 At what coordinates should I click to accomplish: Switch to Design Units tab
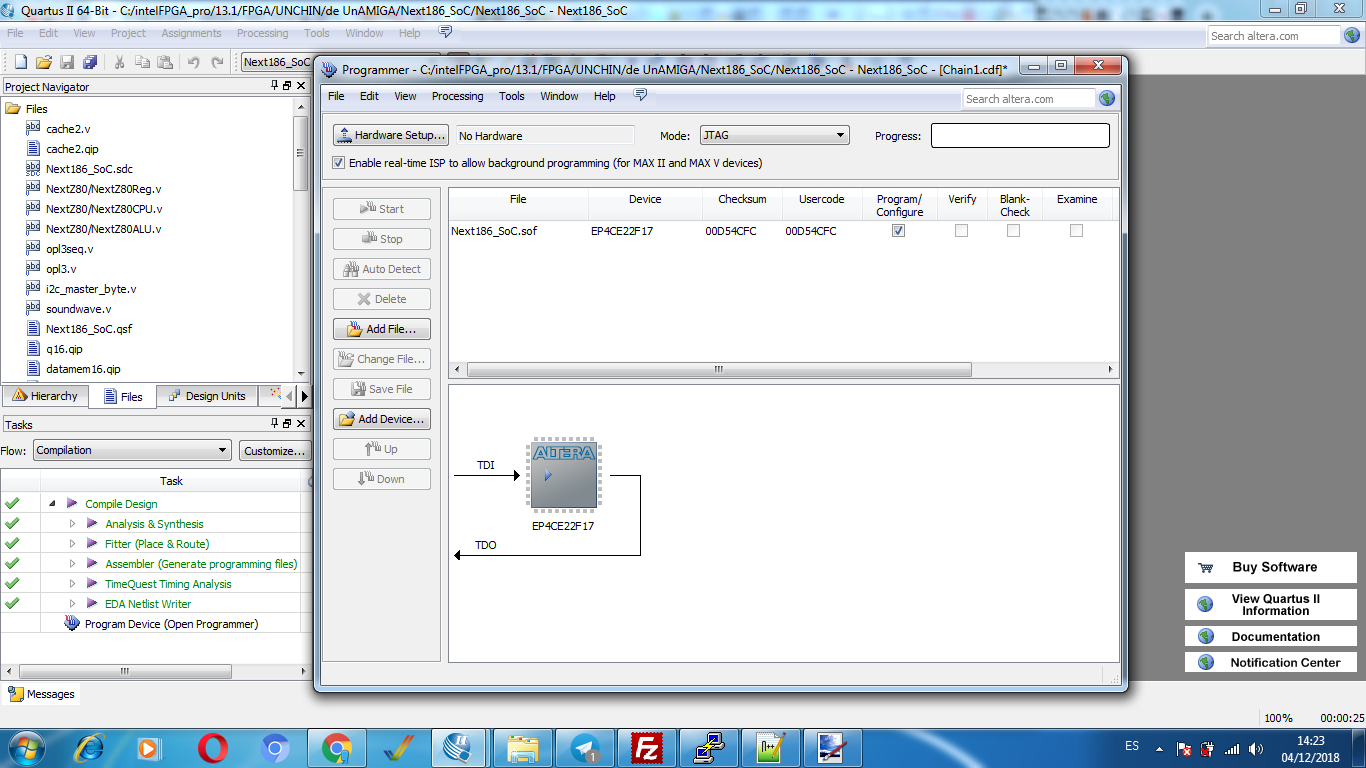[x=206, y=396]
